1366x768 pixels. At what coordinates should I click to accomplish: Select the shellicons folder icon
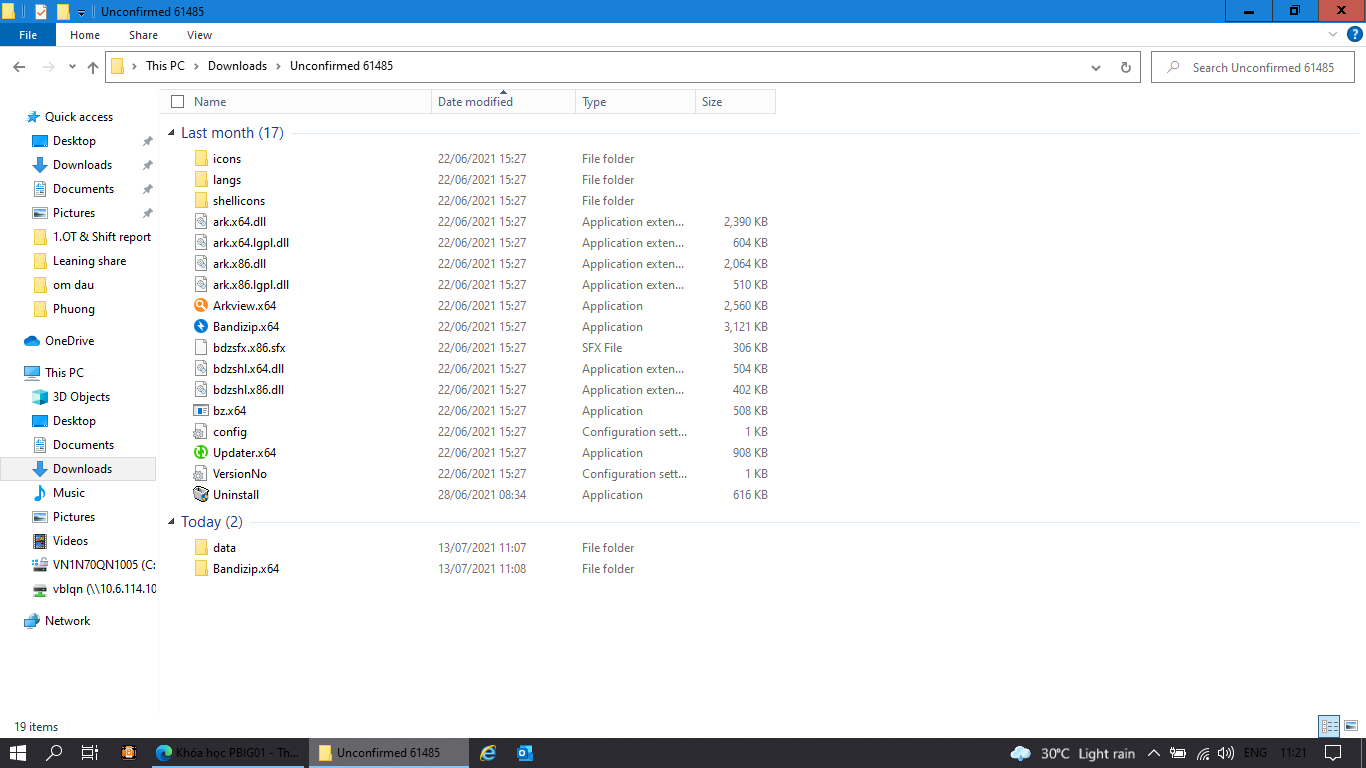coord(201,201)
